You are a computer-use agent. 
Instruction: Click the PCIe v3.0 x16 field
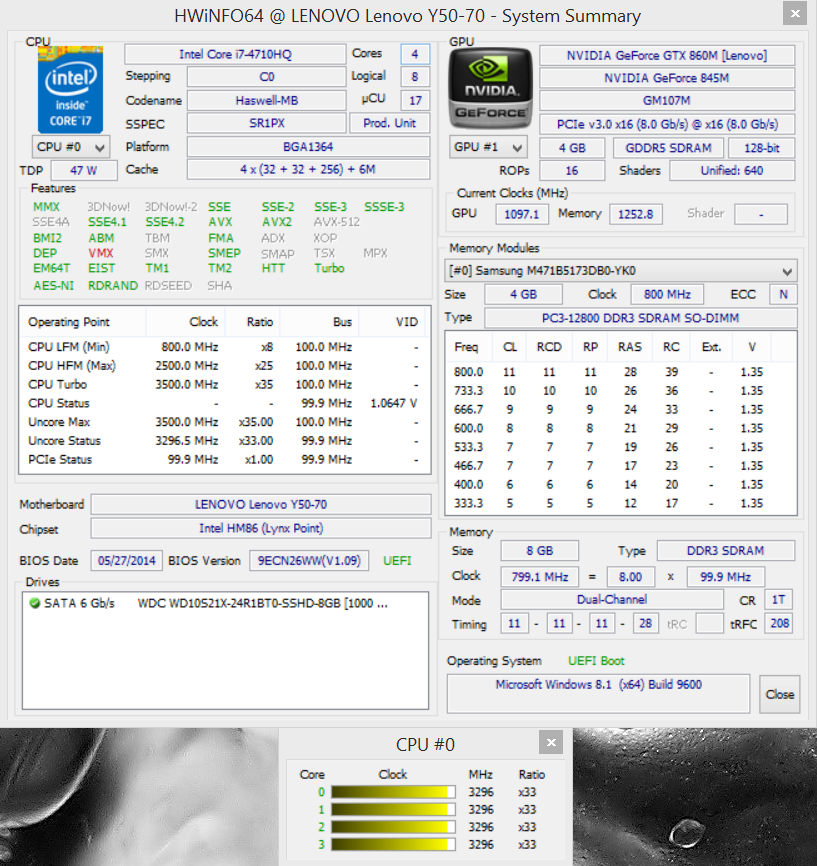pyautogui.click(x=667, y=124)
